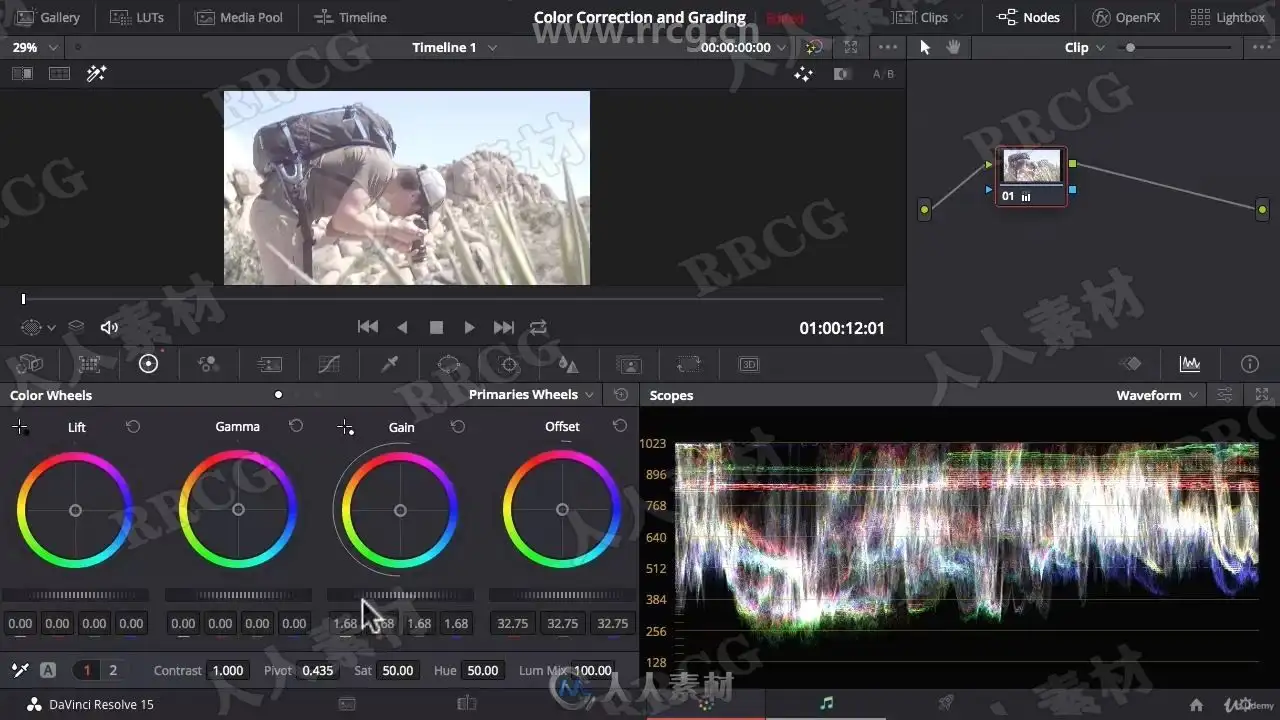Image resolution: width=1280 pixels, height=720 pixels.
Task: Open the Blur palette
Action: [x=568, y=364]
